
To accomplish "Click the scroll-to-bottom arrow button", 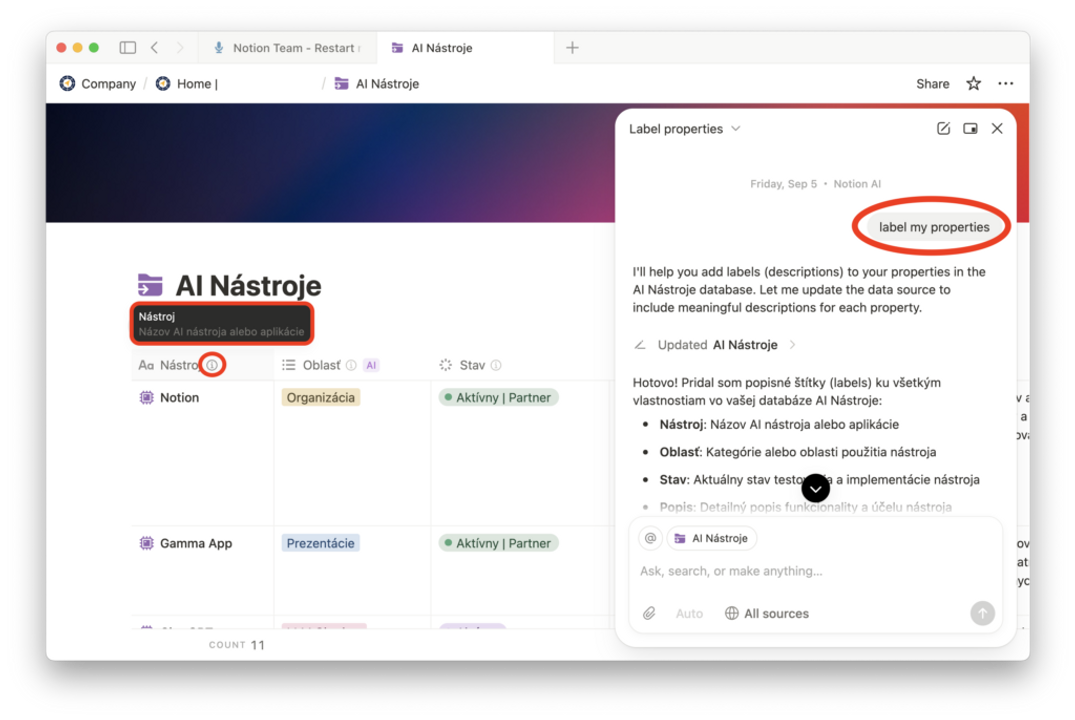I will (815, 488).
